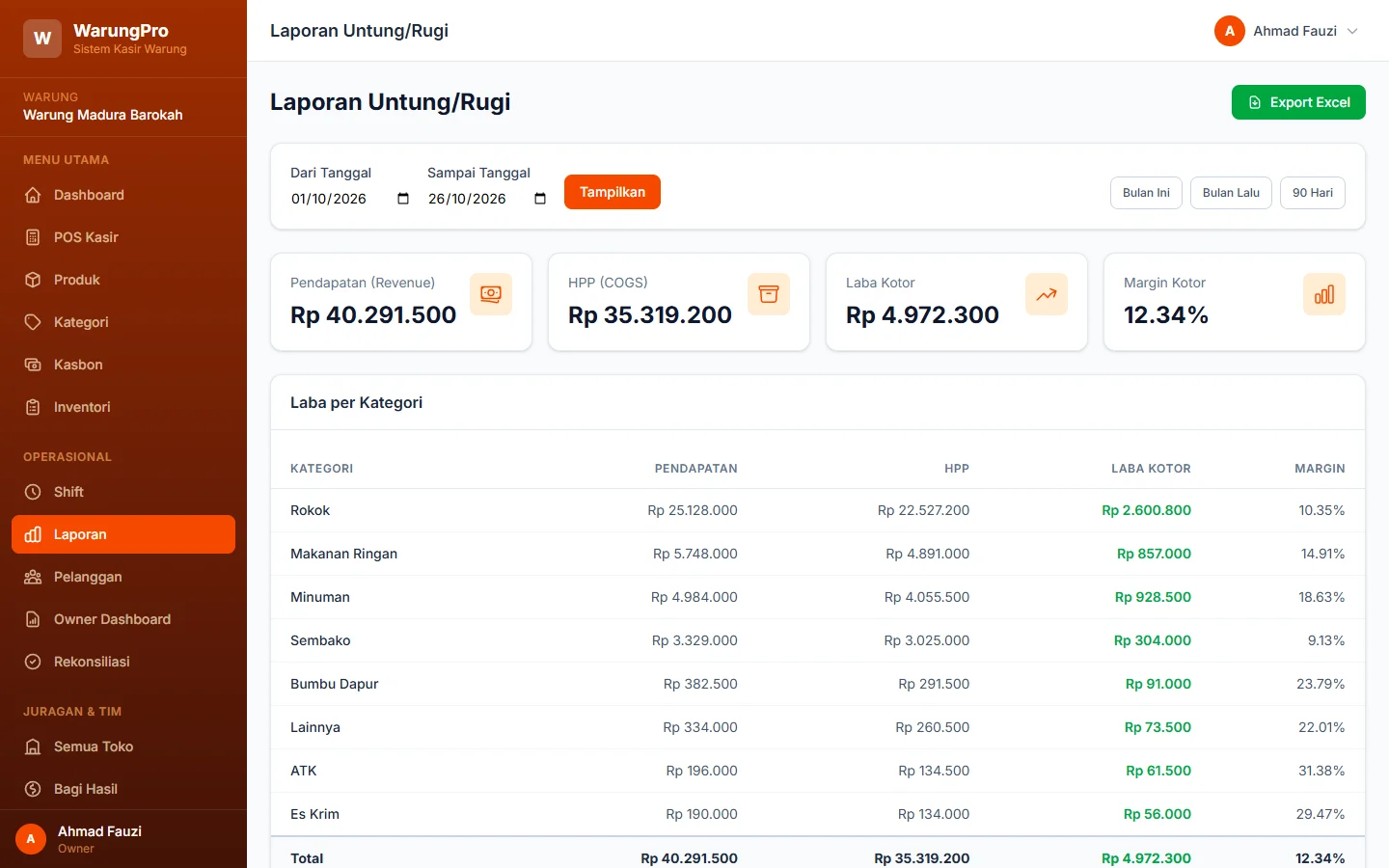Click the POS Kasir receipt icon
Viewport: 1389px width, 868px height.
click(x=33, y=237)
